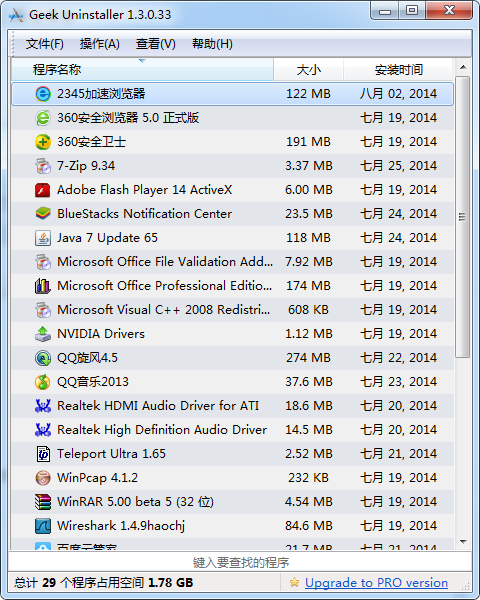Click the 7.92 MB size cell

pyautogui.click(x=309, y=262)
